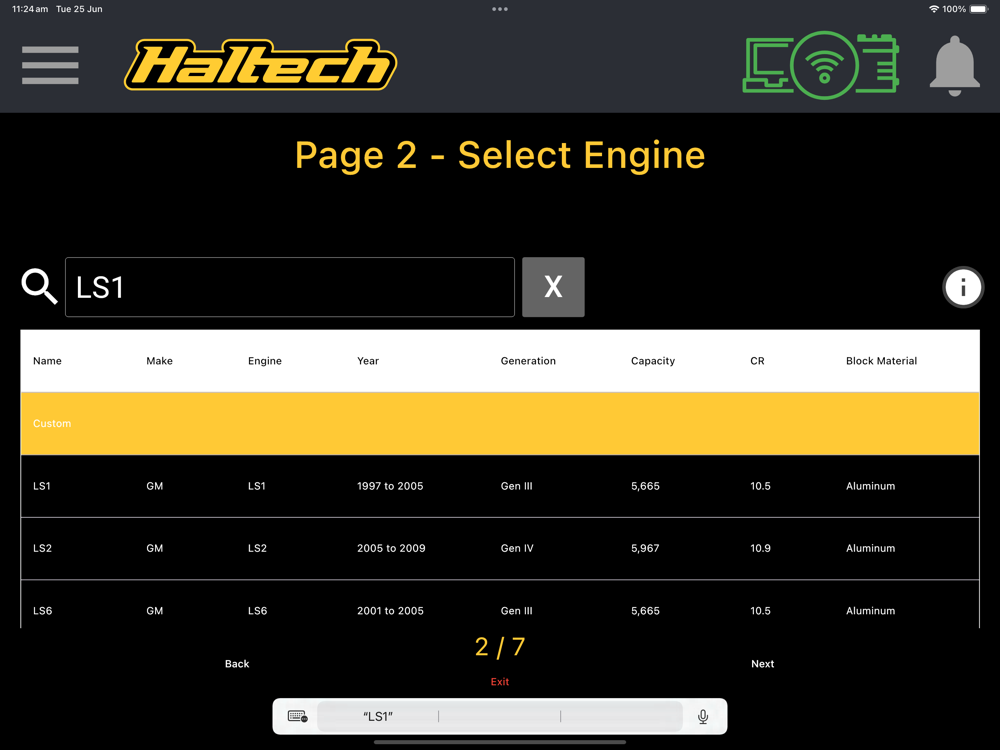Screen dimensions: 1000x750
Task: Click the Capacity column header
Action: coord(652,361)
